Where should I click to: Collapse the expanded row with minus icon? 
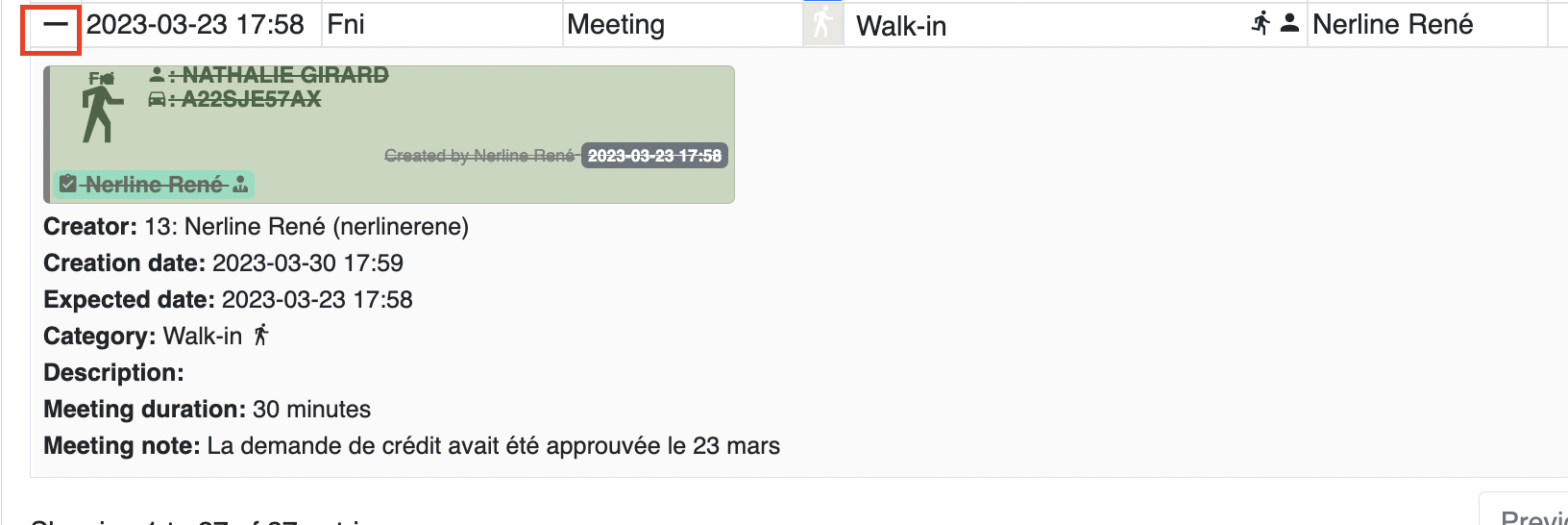click(56, 26)
